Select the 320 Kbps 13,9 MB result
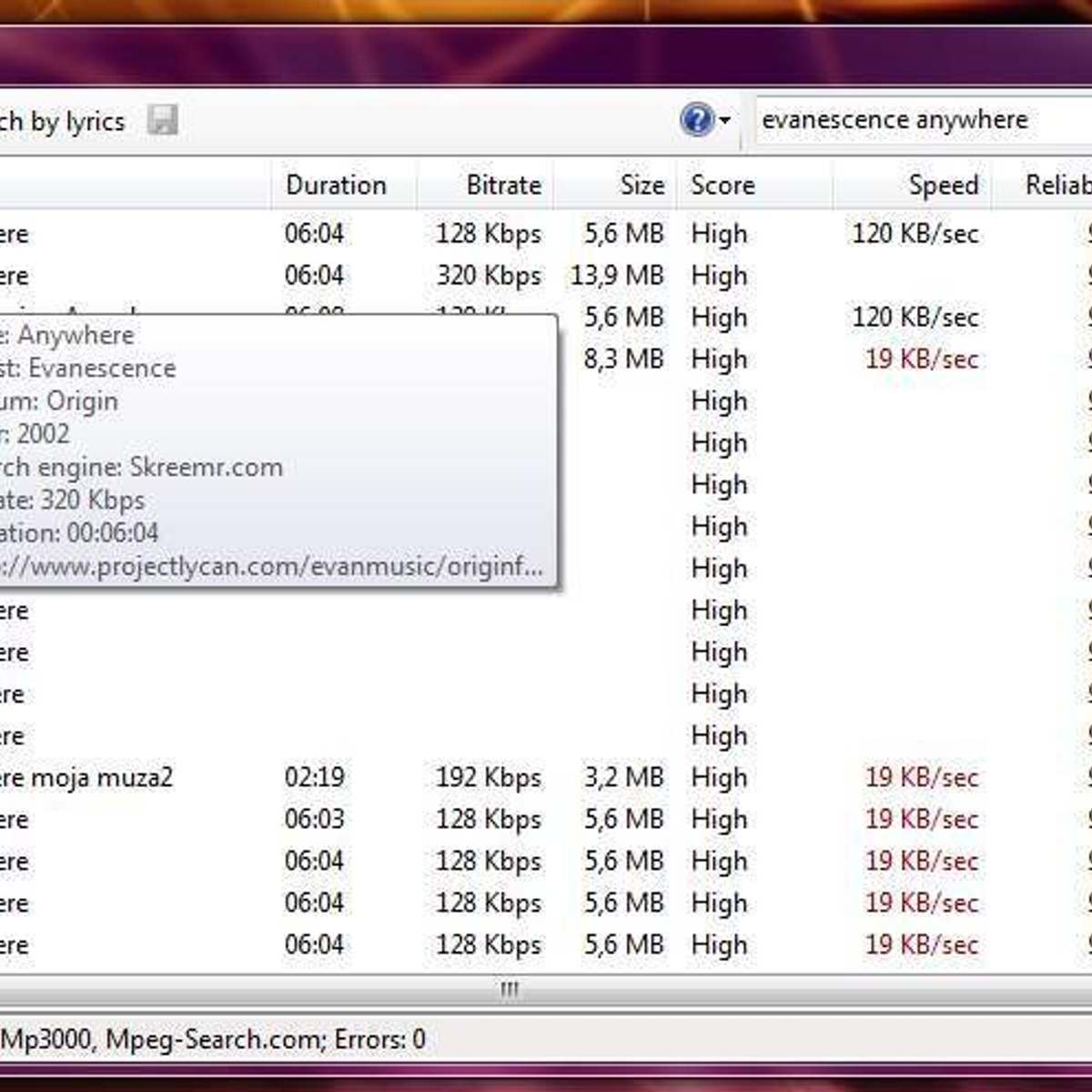 pos(488,276)
